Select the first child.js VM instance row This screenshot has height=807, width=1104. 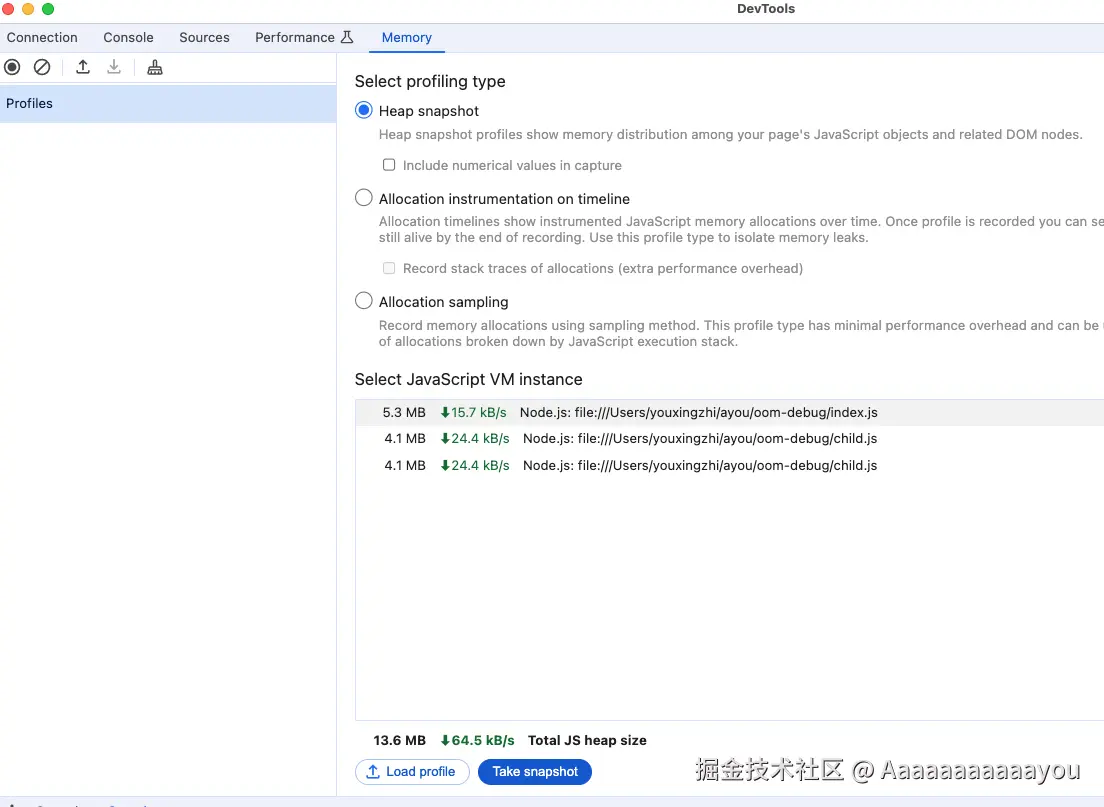pos(729,439)
